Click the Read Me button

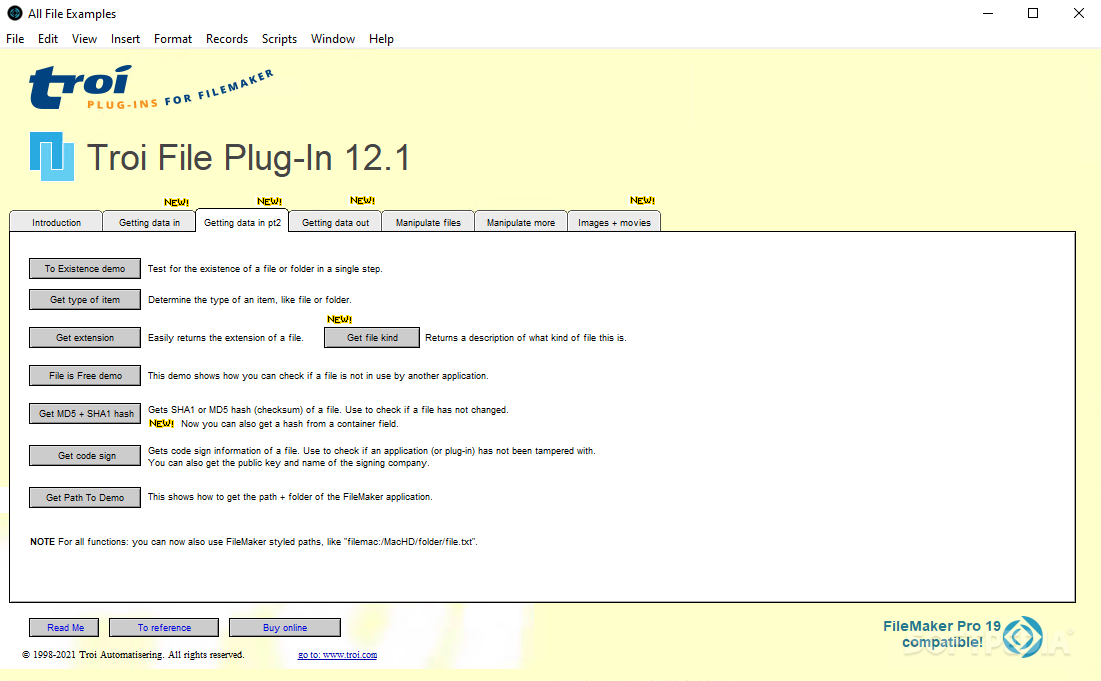64,627
